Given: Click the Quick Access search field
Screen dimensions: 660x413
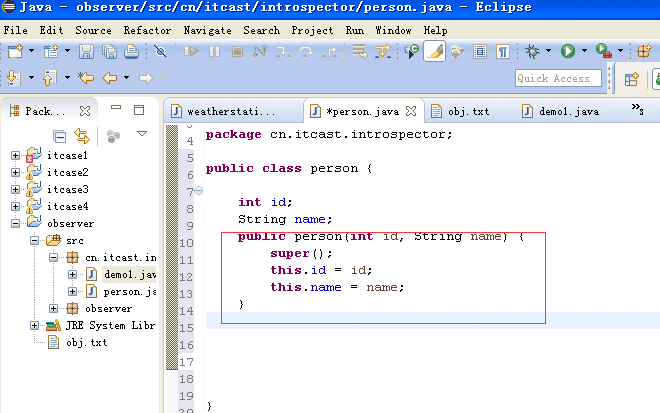Looking at the screenshot, I should (x=560, y=78).
